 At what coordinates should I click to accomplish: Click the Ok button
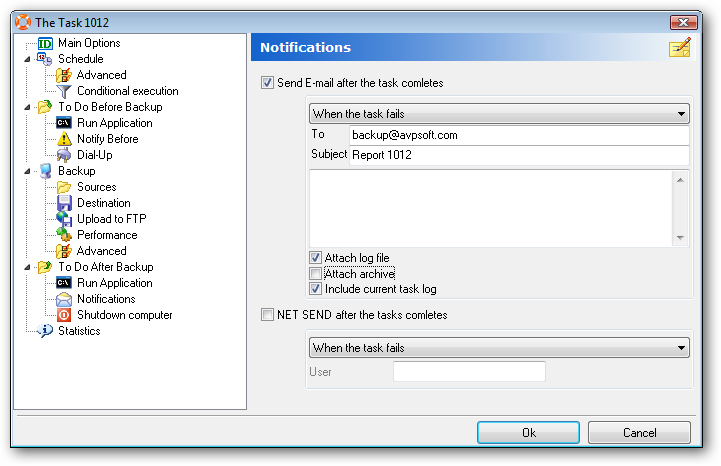click(528, 432)
